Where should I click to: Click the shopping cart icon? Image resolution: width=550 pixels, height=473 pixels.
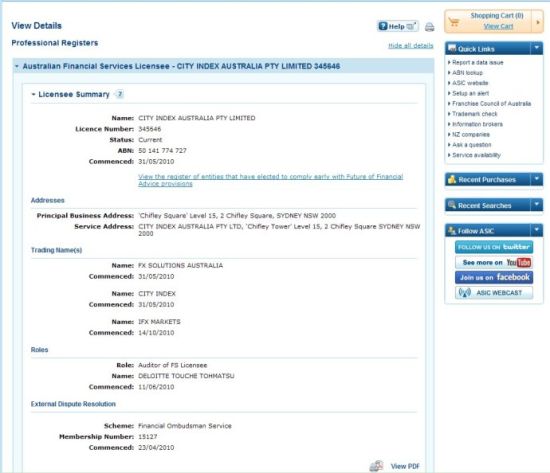tap(454, 22)
